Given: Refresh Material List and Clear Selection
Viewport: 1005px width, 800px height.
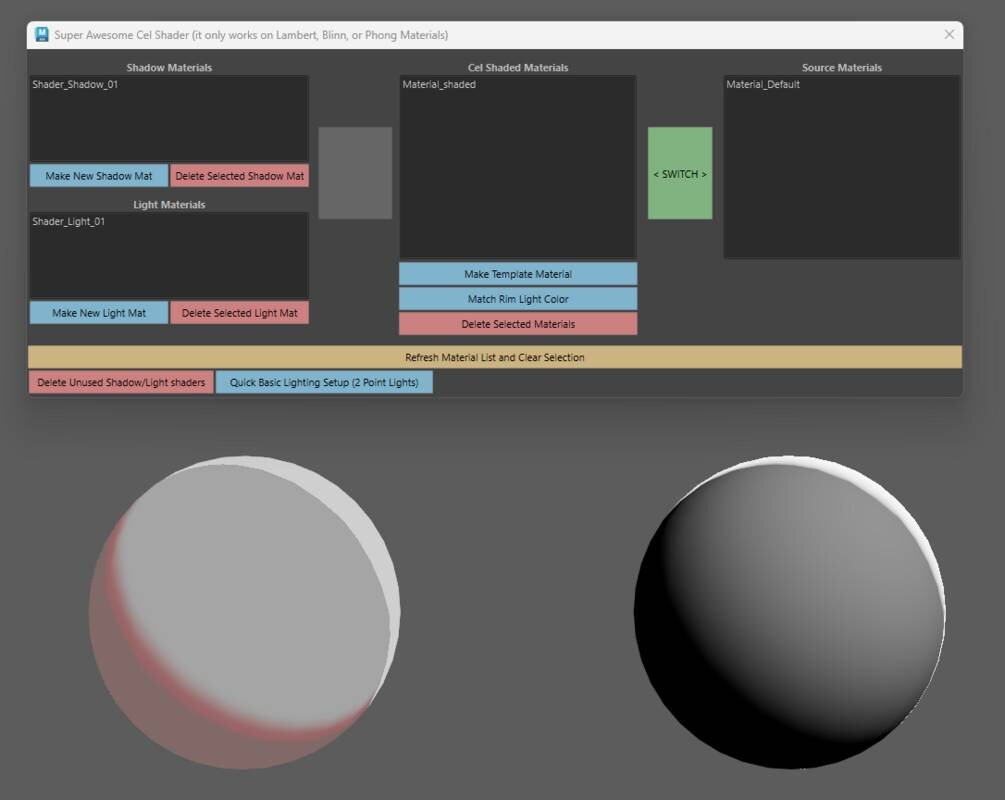Looking at the screenshot, I should point(495,357).
